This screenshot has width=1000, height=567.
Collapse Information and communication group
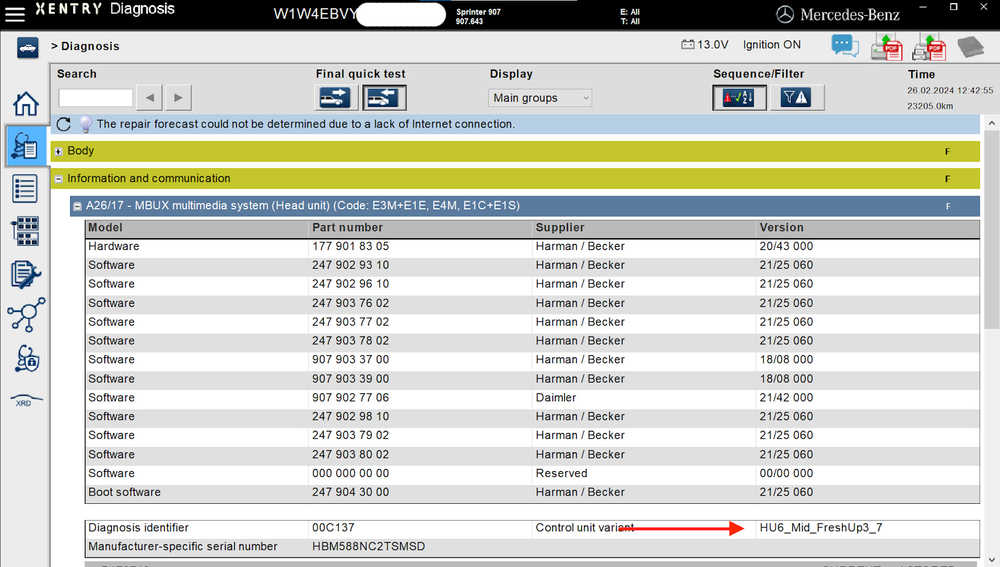click(x=58, y=179)
